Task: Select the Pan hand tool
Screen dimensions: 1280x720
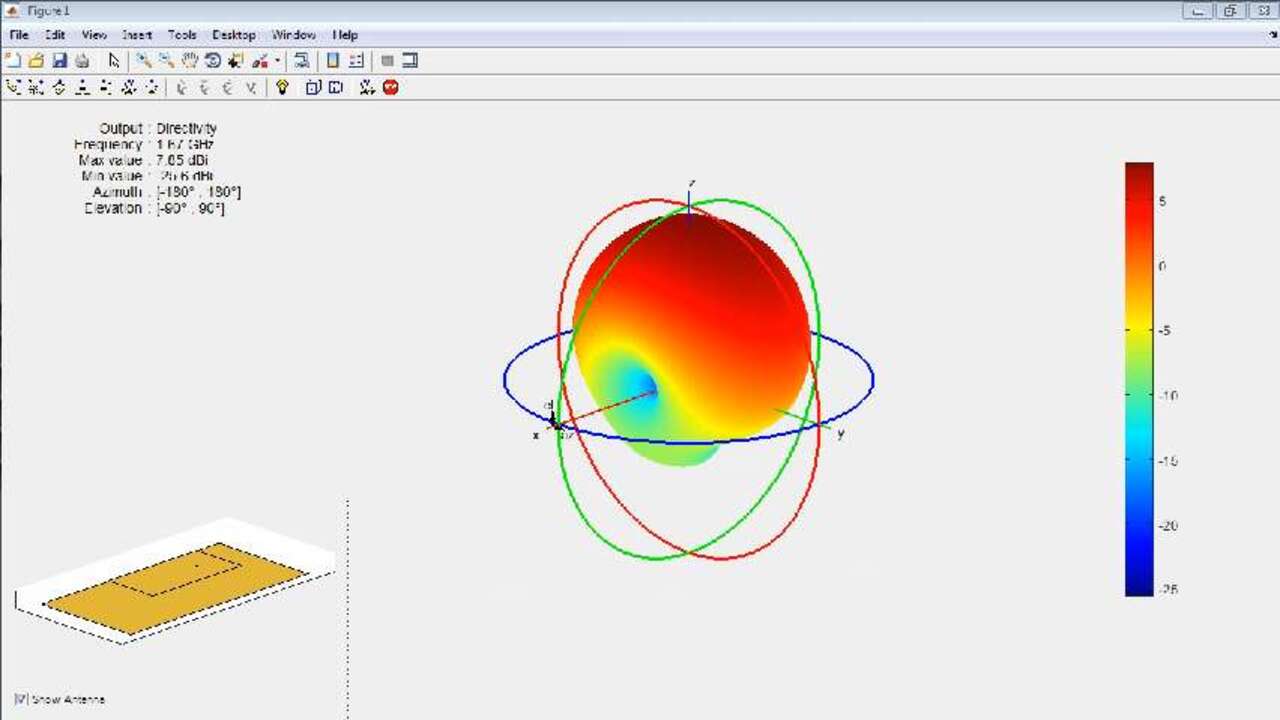Action: click(x=189, y=61)
